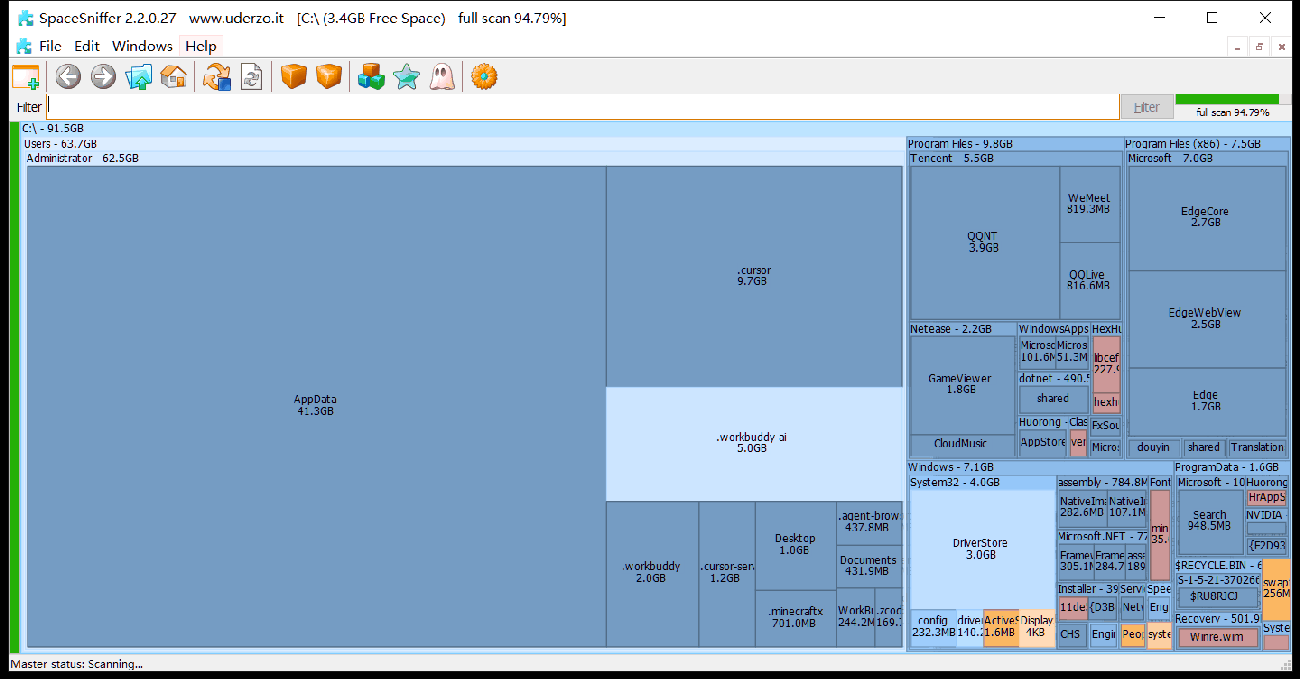The height and width of the screenshot is (679, 1300).
Task: Select the WeMeet 819.3MB block
Action: click(x=1090, y=204)
